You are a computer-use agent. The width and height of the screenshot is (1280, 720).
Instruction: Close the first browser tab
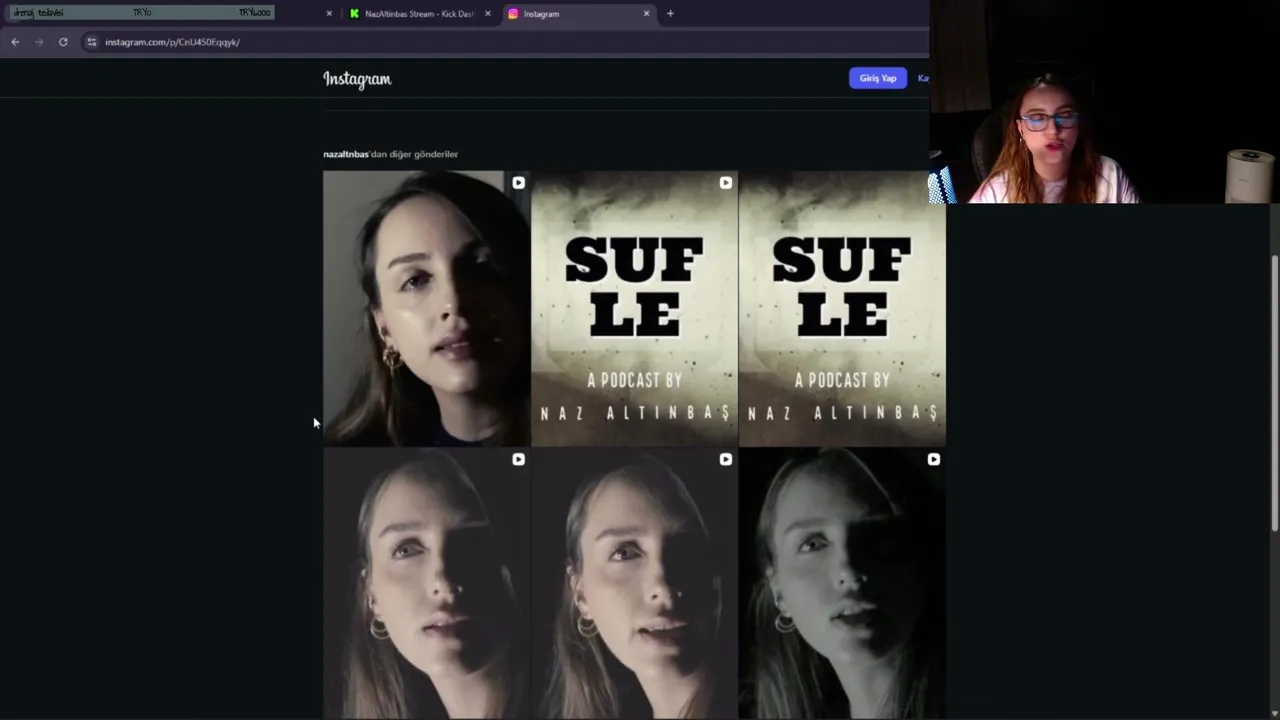point(329,14)
